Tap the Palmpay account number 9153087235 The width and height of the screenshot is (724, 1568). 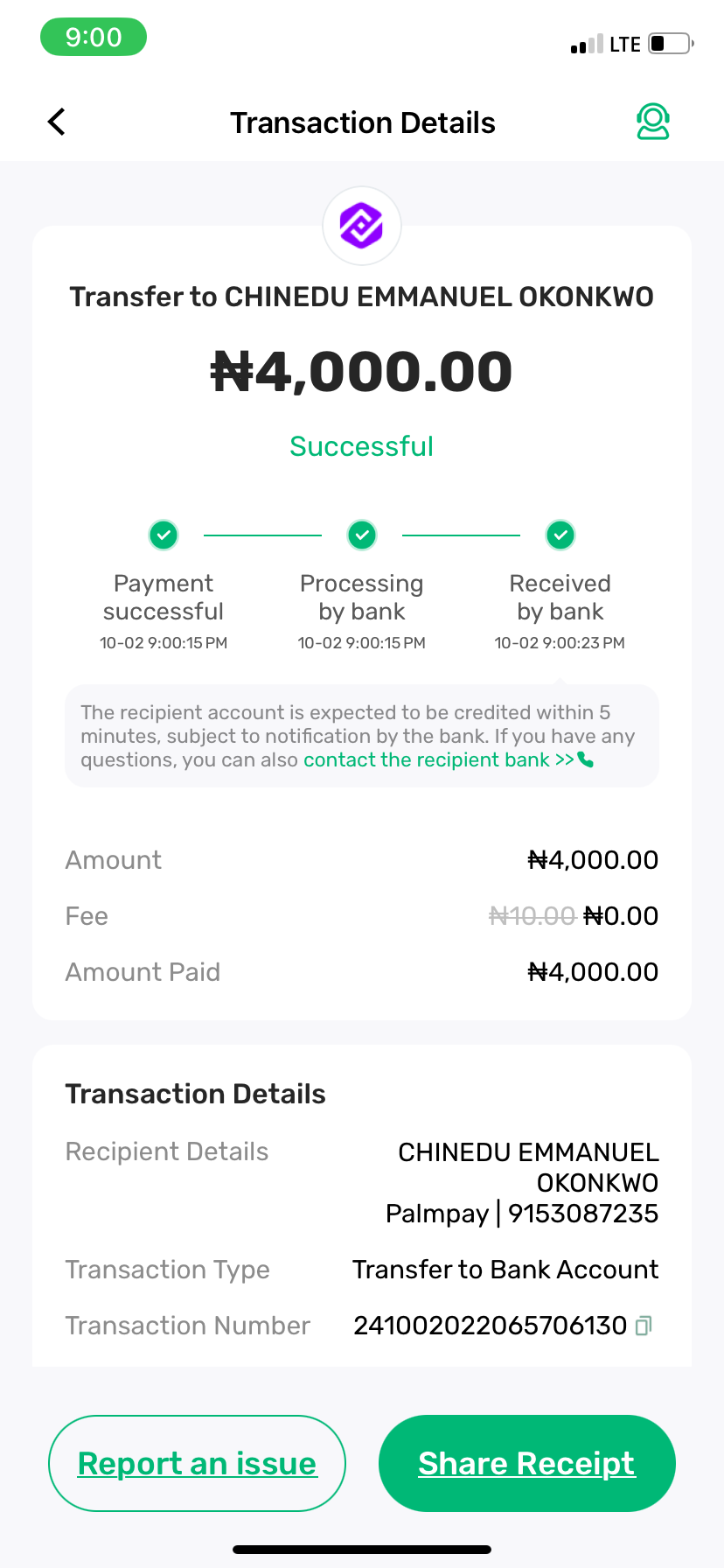point(583,1214)
